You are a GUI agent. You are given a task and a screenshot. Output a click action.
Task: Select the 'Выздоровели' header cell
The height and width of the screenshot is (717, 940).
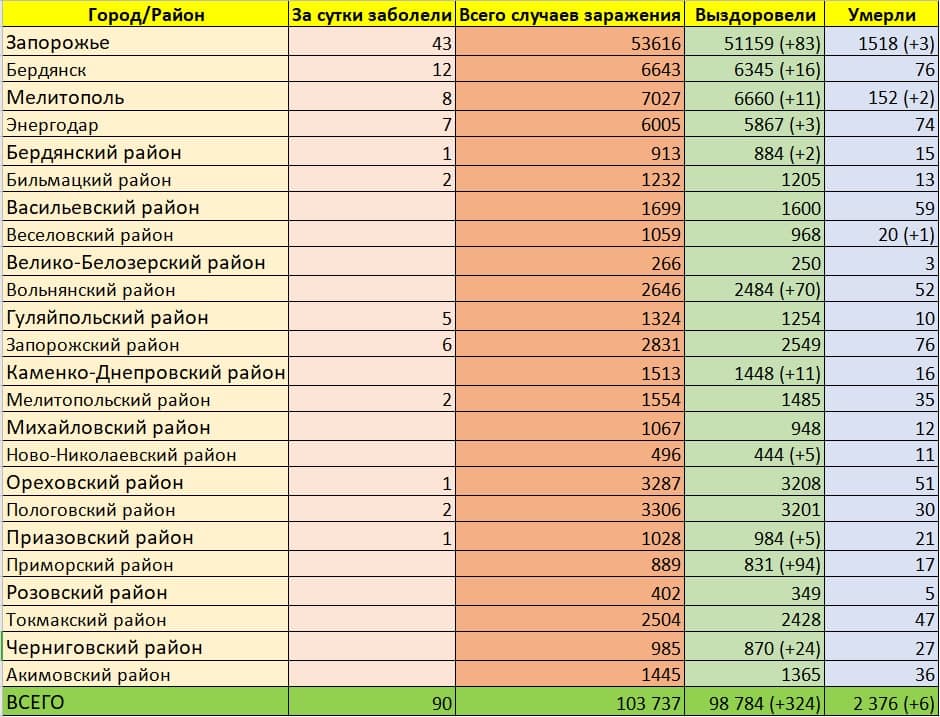pyautogui.click(x=755, y=15)
